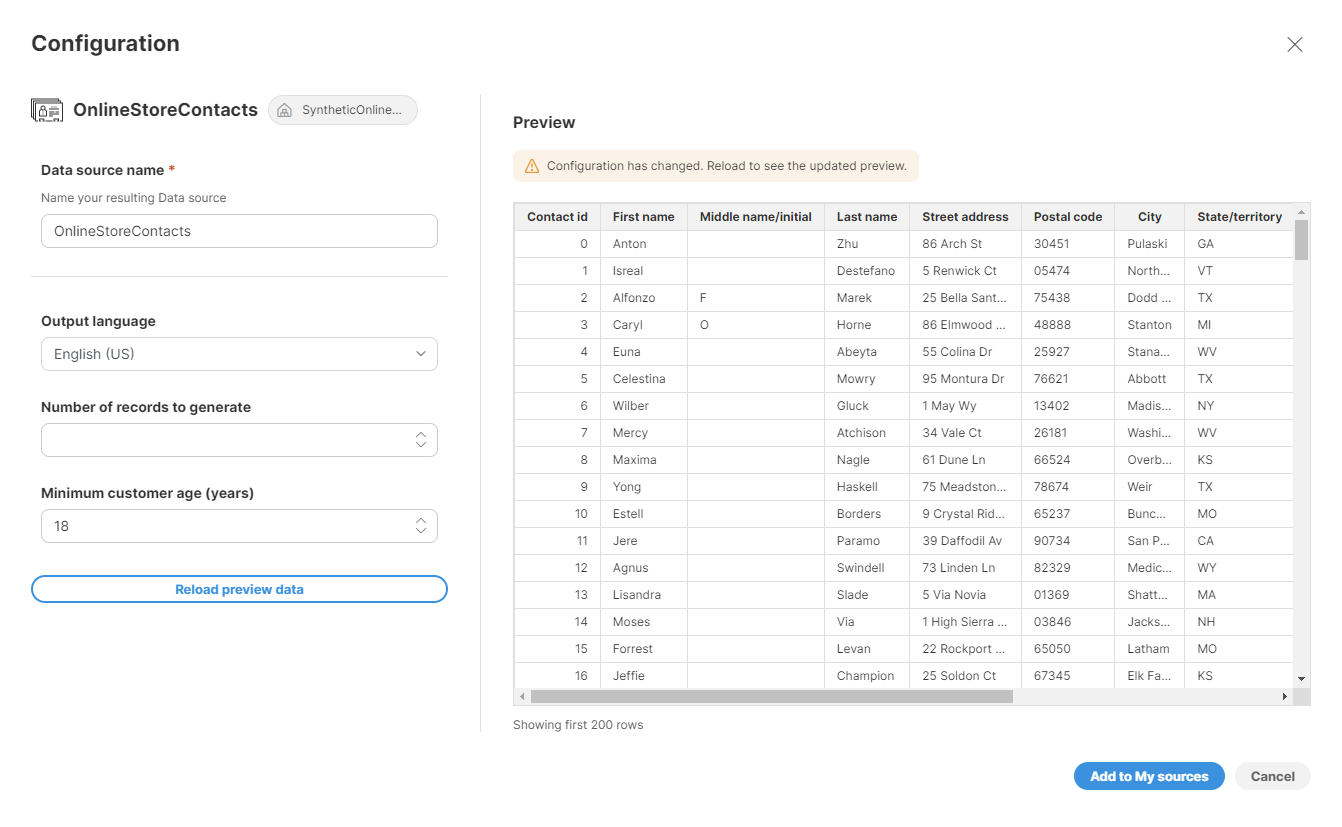
Task: Click the SyntheticOnline source tag chip
Action: click(x=342, y=110)
